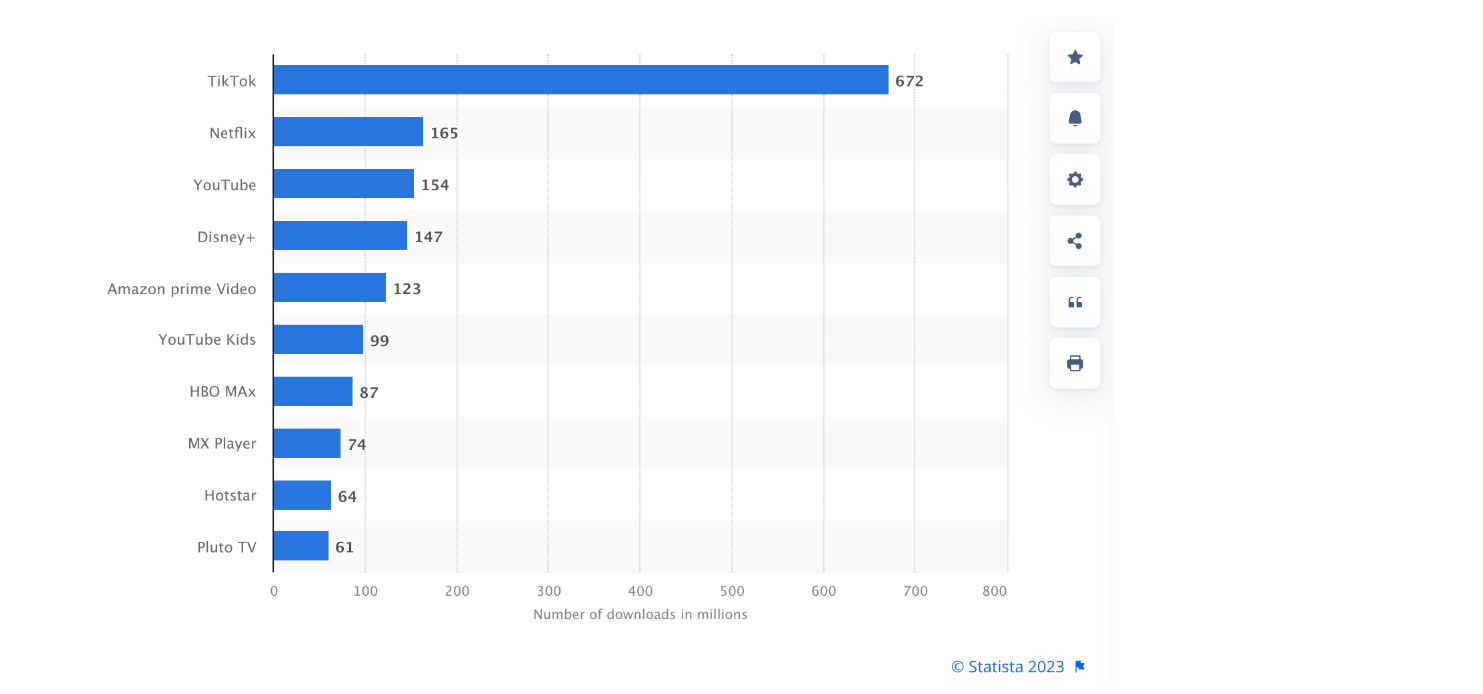This screenshot has width=1483, height=694.
Task: Click the star favorite icon
Action: point(1075,57)
